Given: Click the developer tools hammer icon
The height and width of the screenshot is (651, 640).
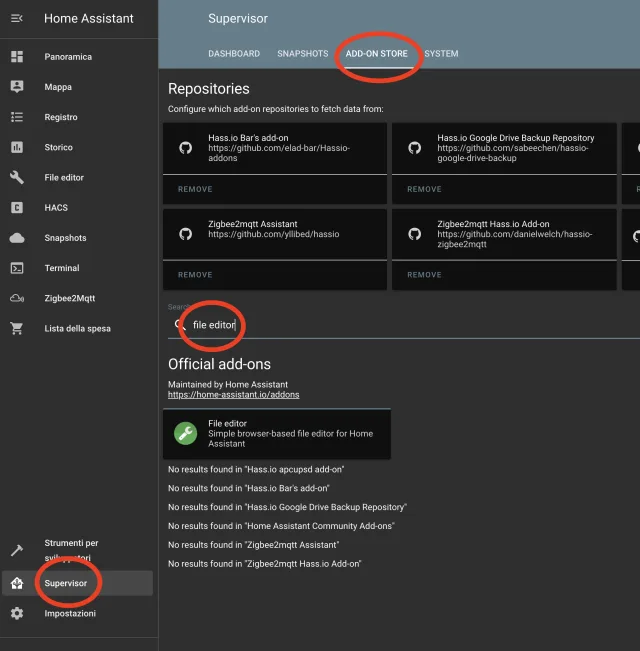Looking at the screenshot, I should coord(17,550).
